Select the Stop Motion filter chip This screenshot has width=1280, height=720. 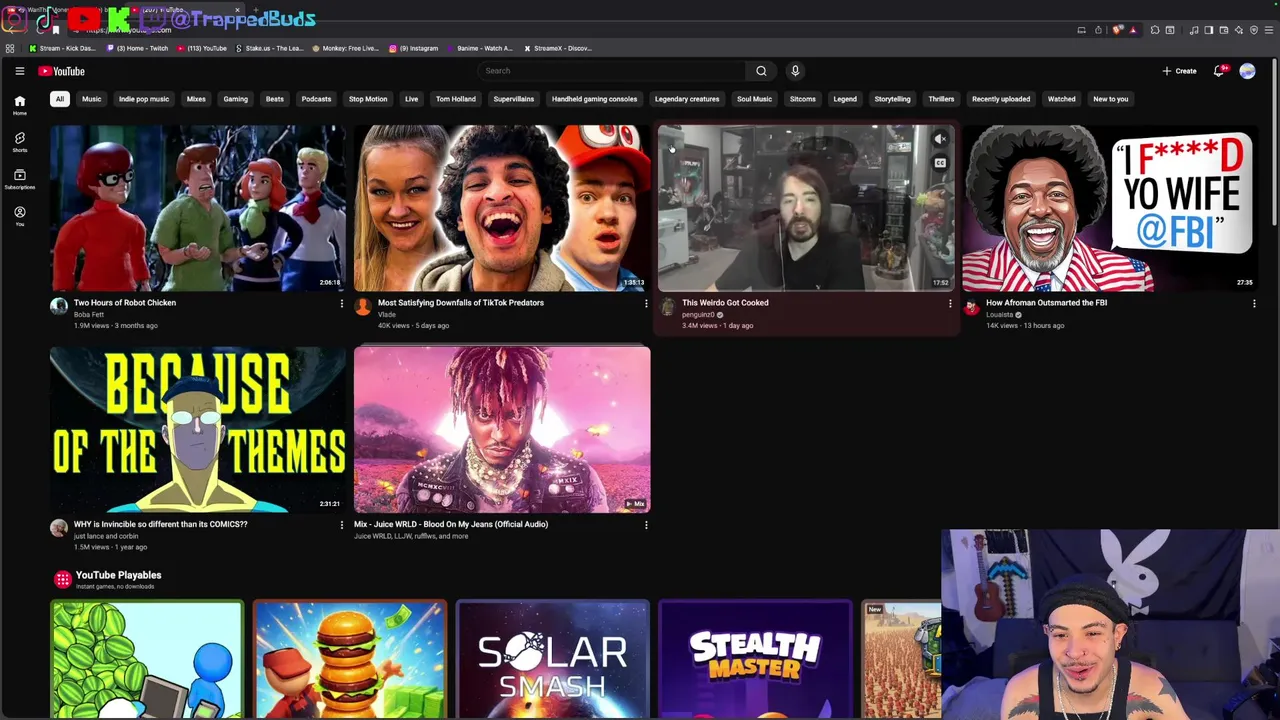coord(368,99)
